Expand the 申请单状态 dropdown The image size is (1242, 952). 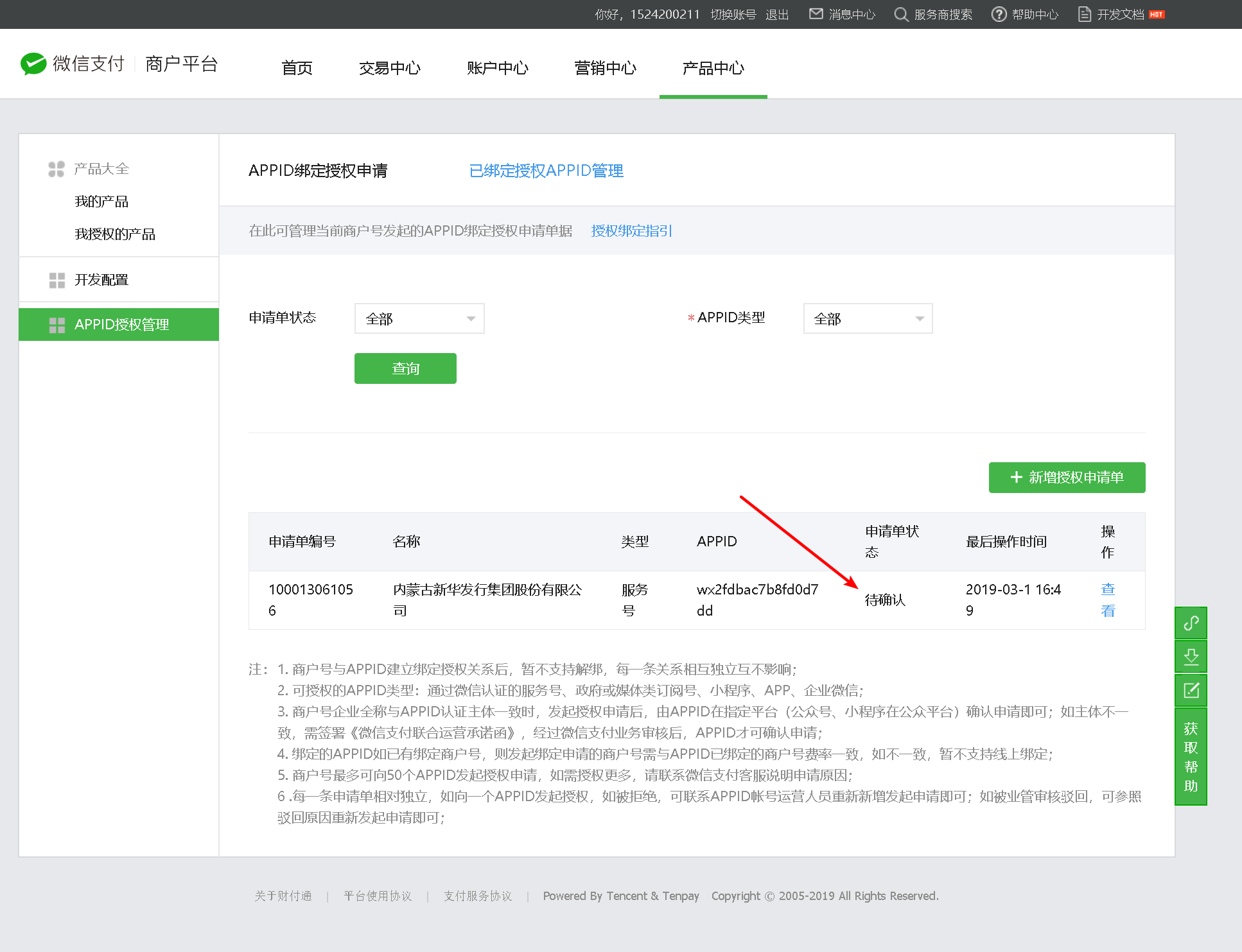pos(419,318)
